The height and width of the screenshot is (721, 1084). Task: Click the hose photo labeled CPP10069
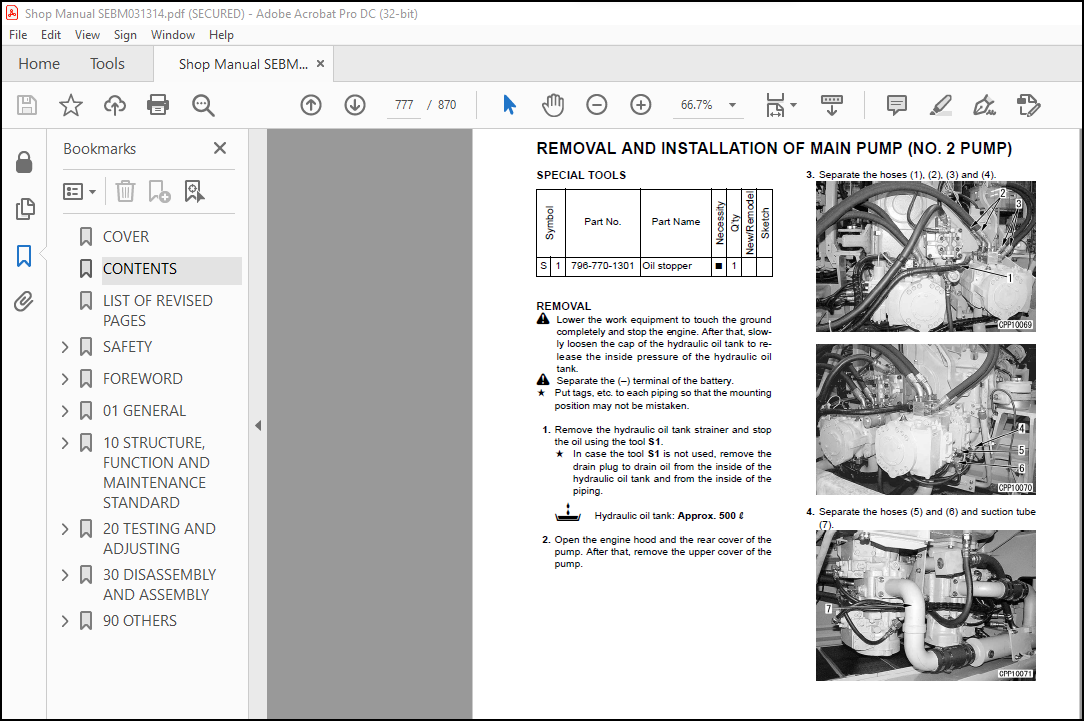click(x=926, y=256)
